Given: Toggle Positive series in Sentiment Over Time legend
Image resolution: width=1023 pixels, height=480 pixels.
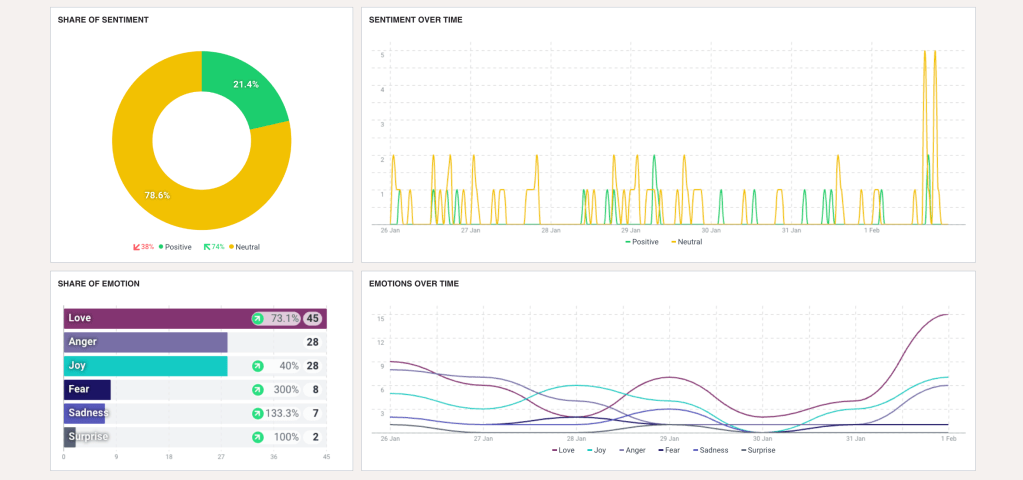Looking at the screenshot, I should click(644, 241).
